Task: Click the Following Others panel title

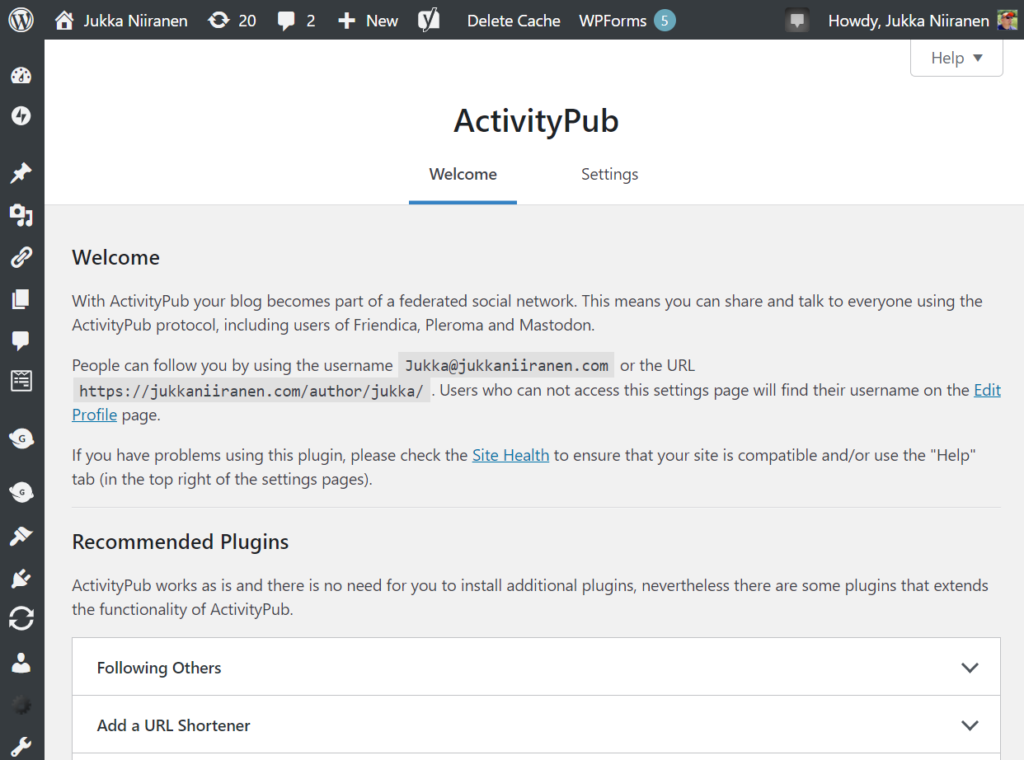Action: 159,668
